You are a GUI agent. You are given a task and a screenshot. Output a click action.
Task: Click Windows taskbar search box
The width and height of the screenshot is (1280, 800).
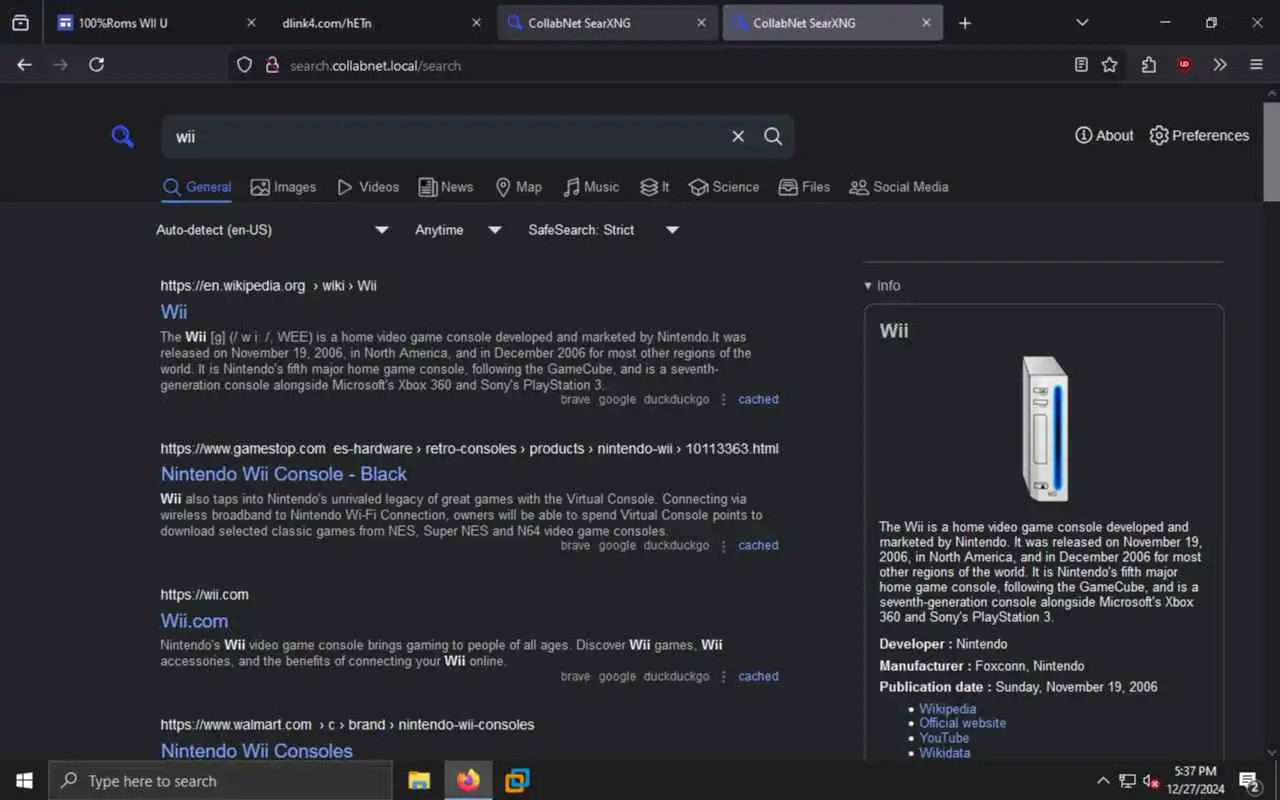click(220, 781)
